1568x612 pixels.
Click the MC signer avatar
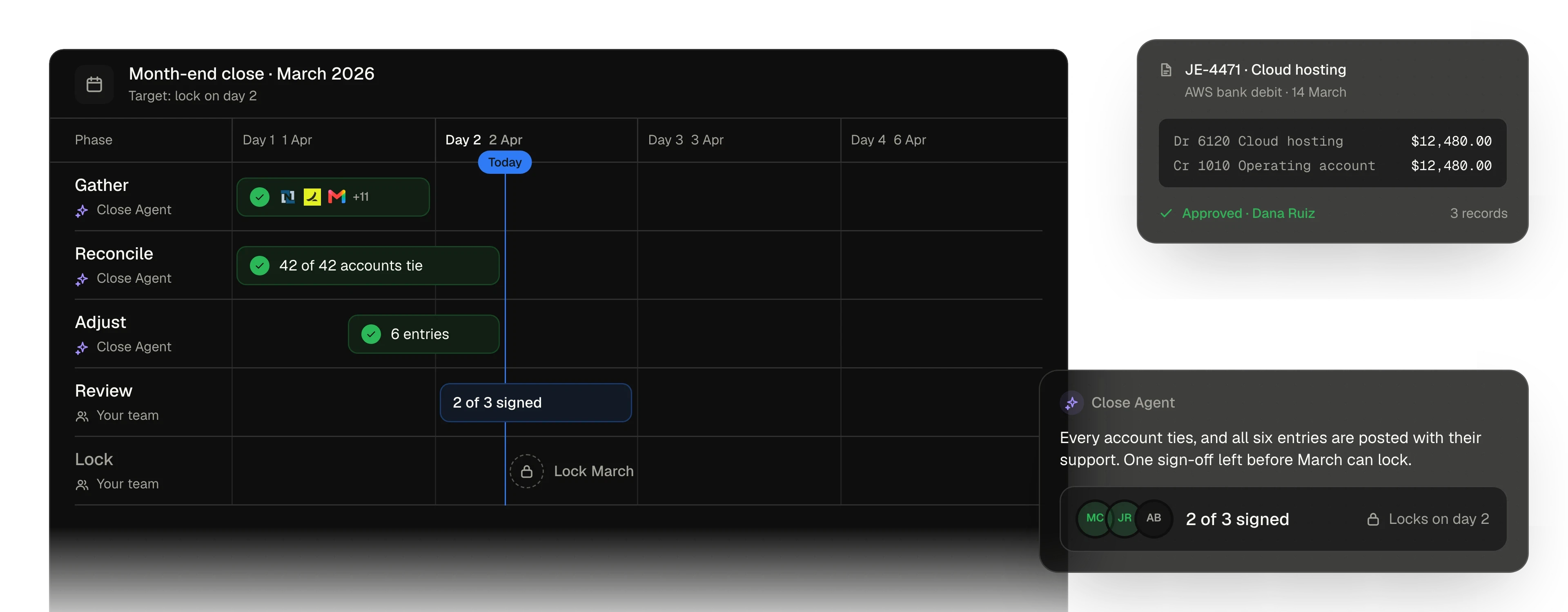click(x=1095, y=518)
